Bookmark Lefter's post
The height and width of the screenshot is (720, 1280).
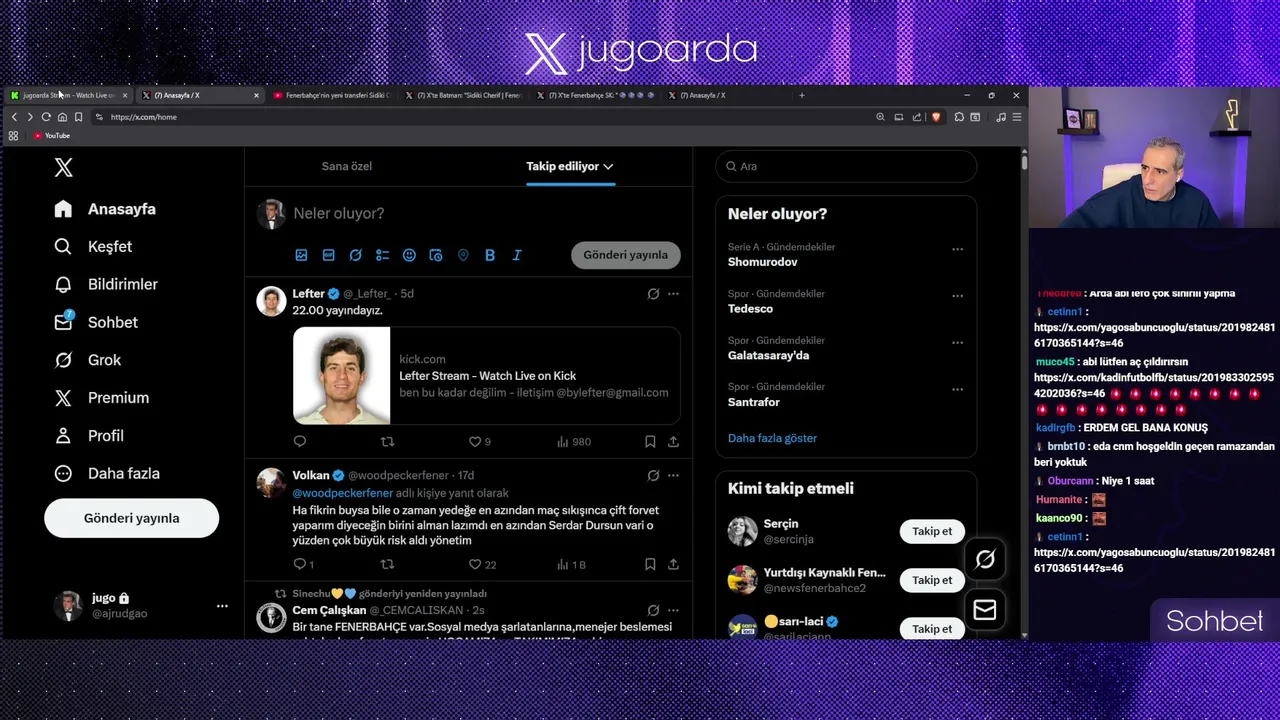click(x=650, y=441)
